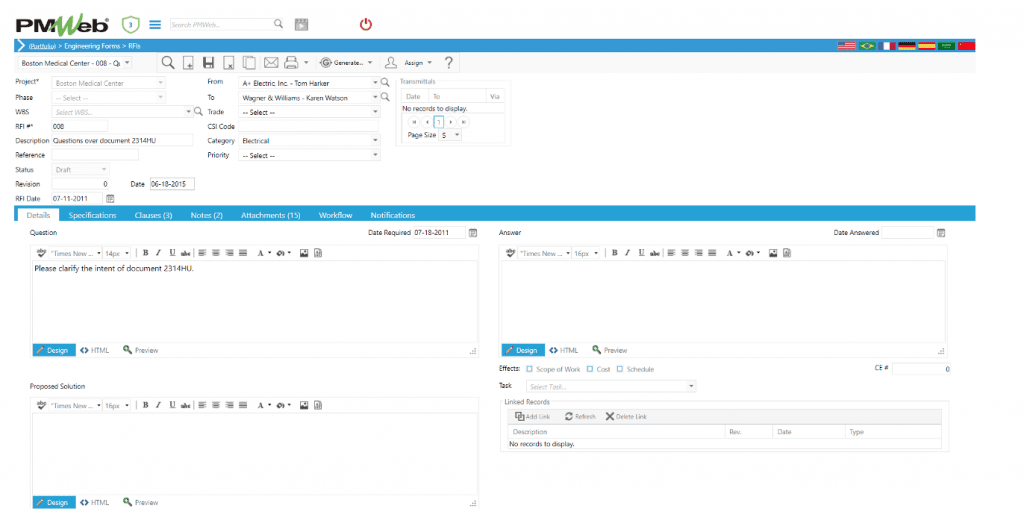Image resolution: width=1024 pixels, height=520 pixels.
Task: Click Add Link in Linked Records
Action: pyautogui.click(x=532, y=416)
